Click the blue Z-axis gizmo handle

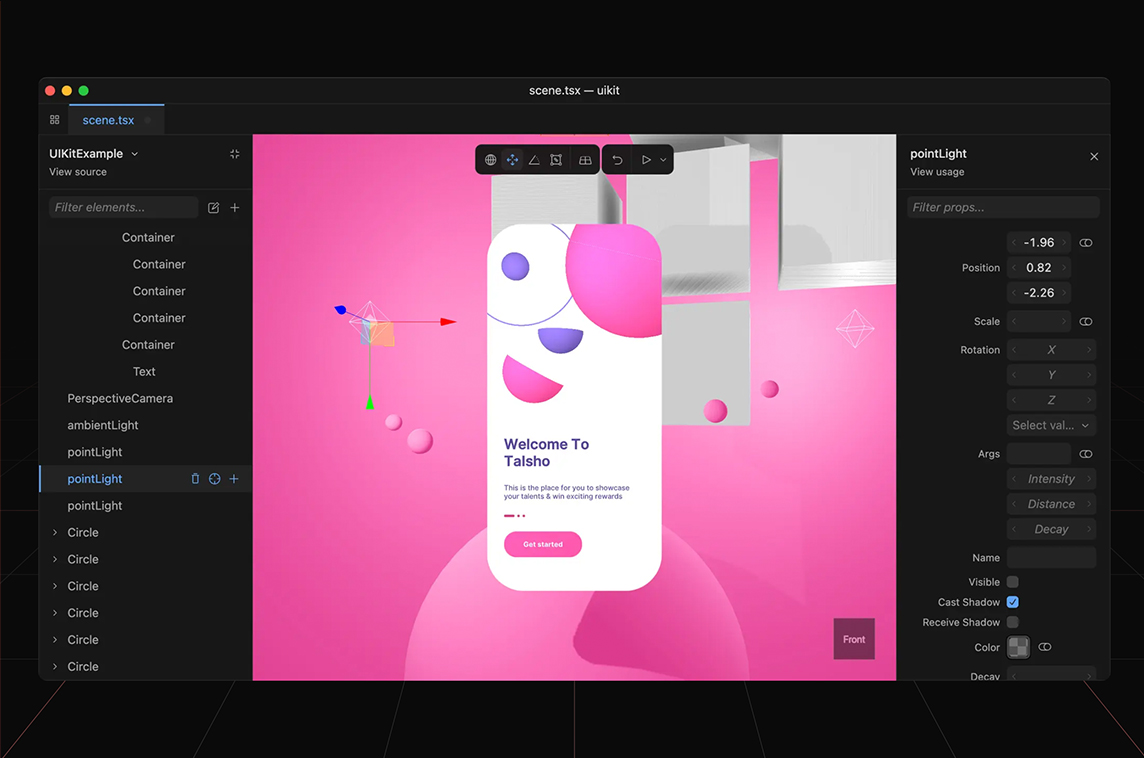point(341,310)
